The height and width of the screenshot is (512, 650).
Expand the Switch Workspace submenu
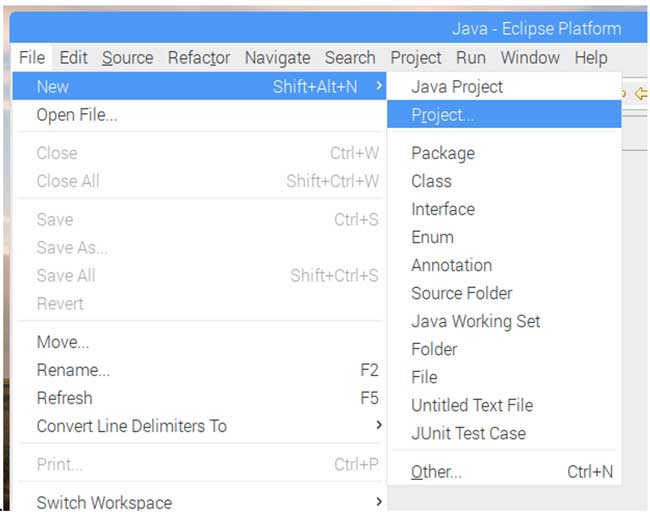click(378, 502)
